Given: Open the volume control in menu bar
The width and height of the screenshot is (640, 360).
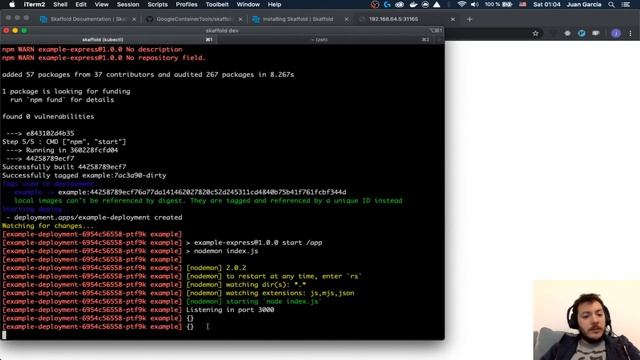Looking at the screenshot, I should click(474, 4).
